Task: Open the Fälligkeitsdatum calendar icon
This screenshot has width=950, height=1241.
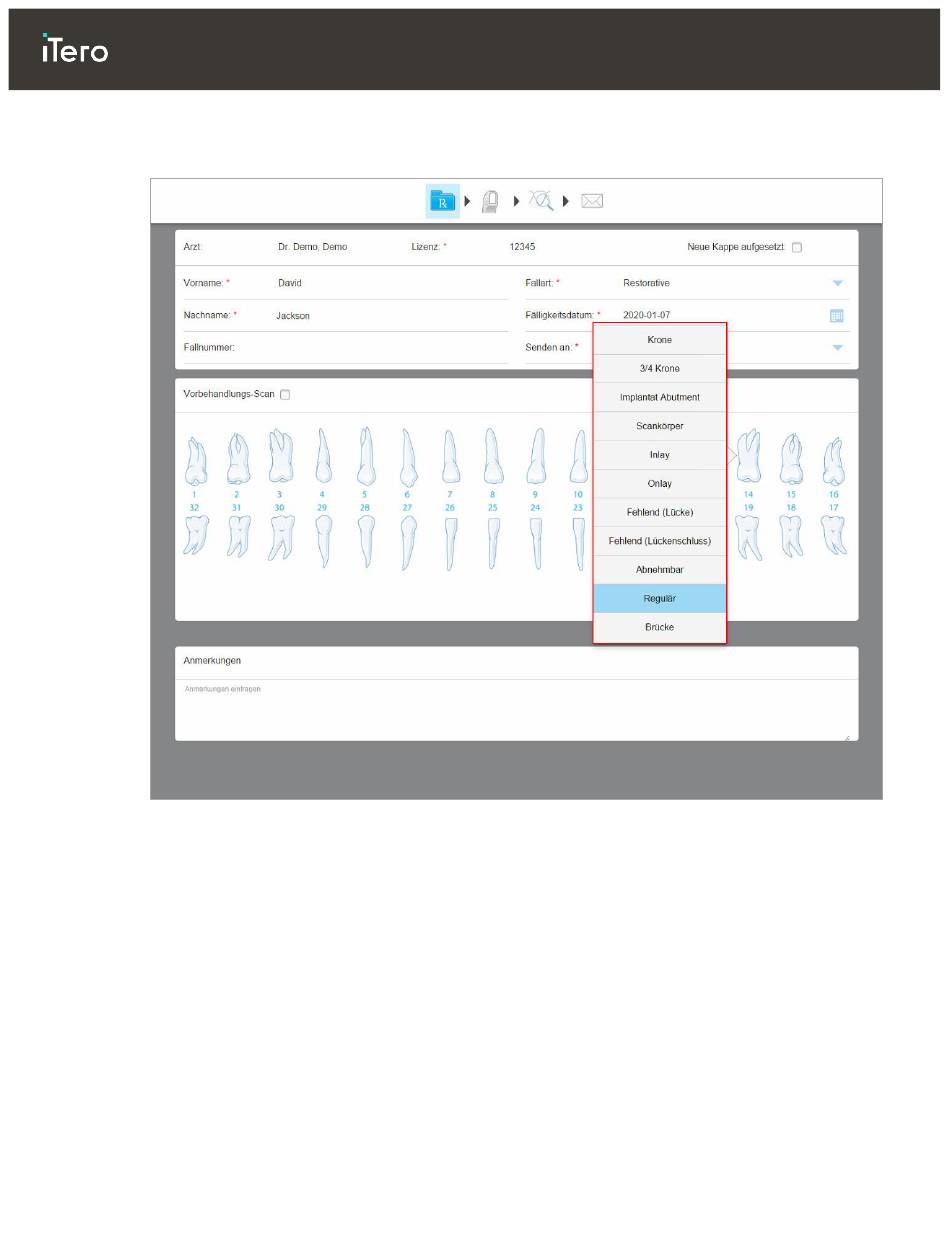Action: click(x=837, y=315)
